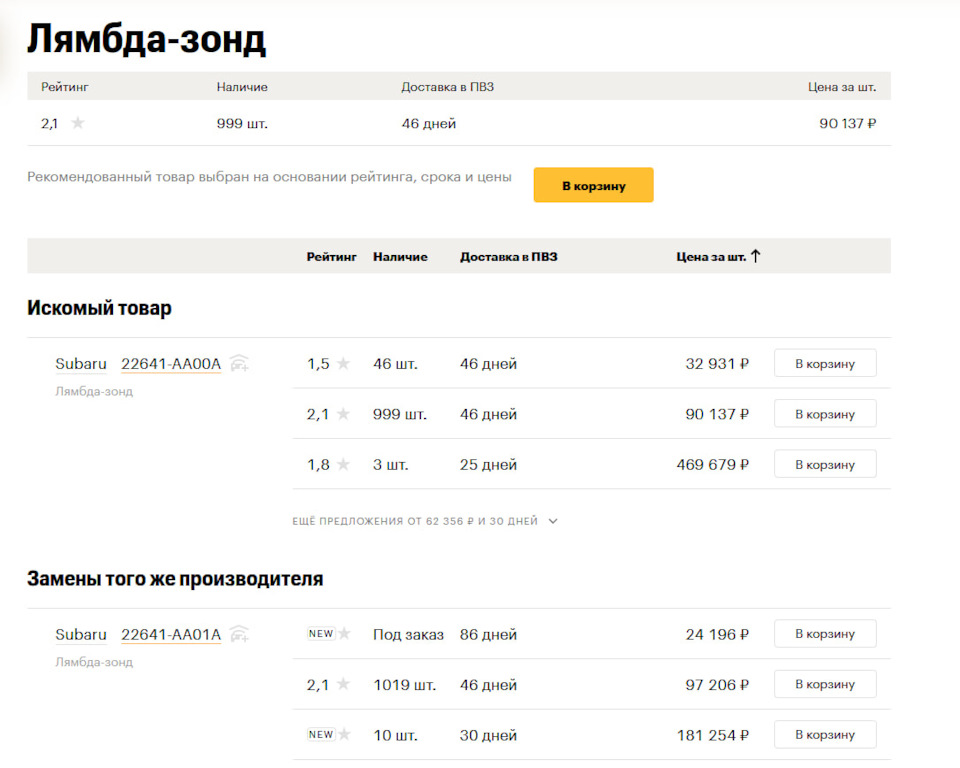This screenshot has width=960, height=768.
Task: Click rating star in recommended row 2,1
Action: 78,123
